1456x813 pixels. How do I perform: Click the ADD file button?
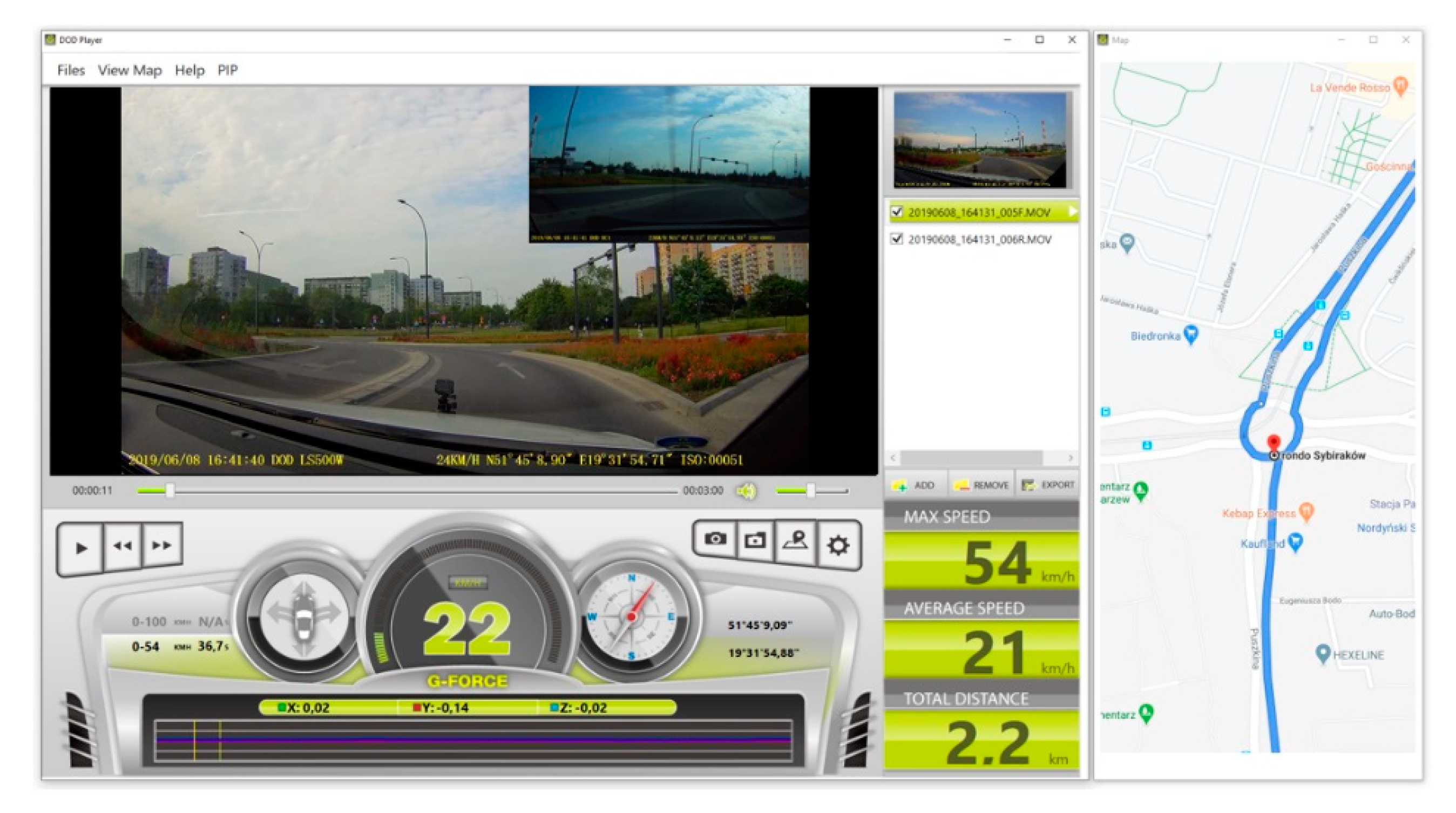coord(915,485)
